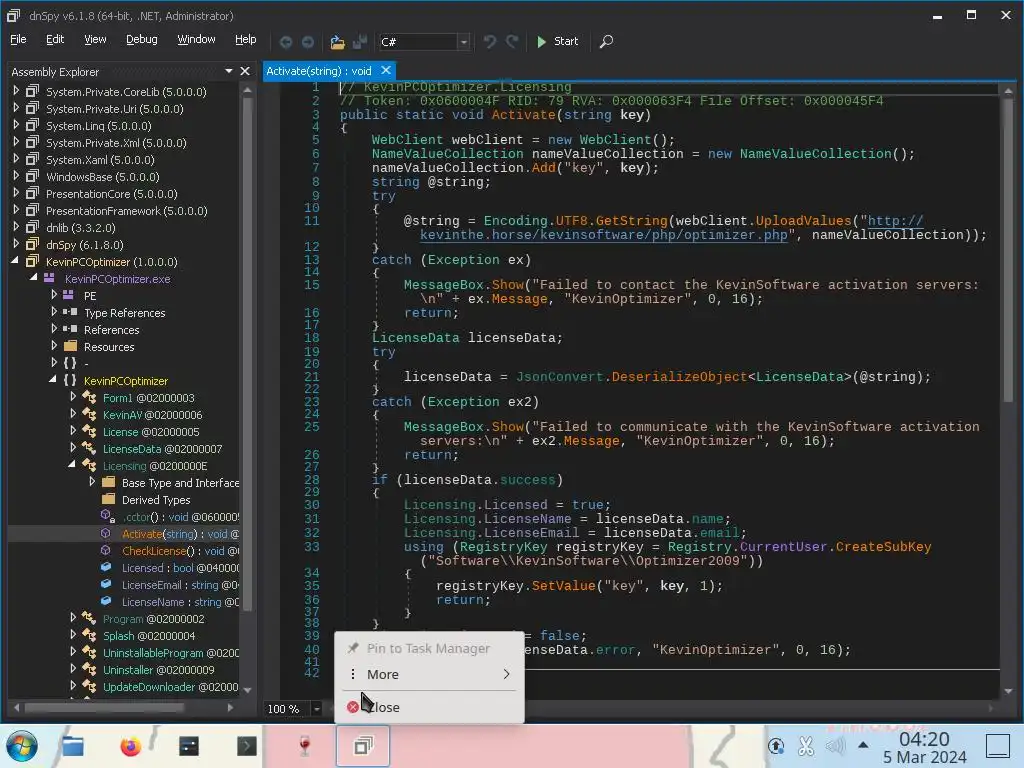
Task: Start debugging with the Start button
Action: [557, 41]
